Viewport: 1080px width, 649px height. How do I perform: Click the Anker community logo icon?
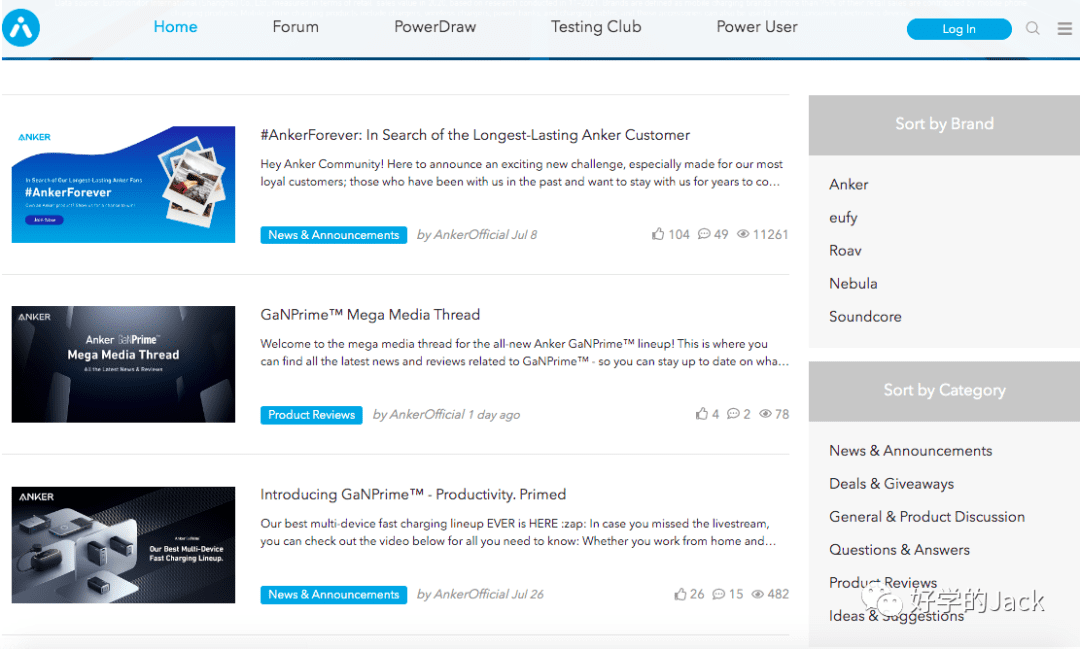(21, 28)
